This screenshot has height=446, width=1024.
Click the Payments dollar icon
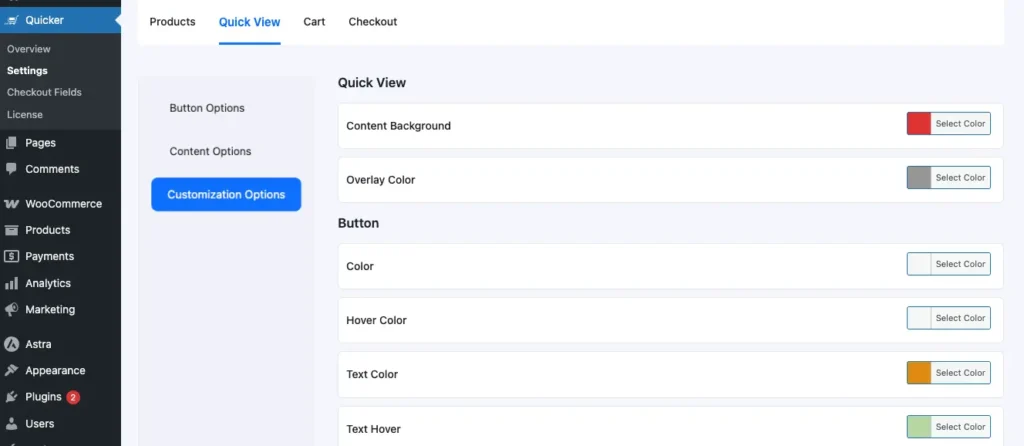pyautogui.click(x=11, y=257)
